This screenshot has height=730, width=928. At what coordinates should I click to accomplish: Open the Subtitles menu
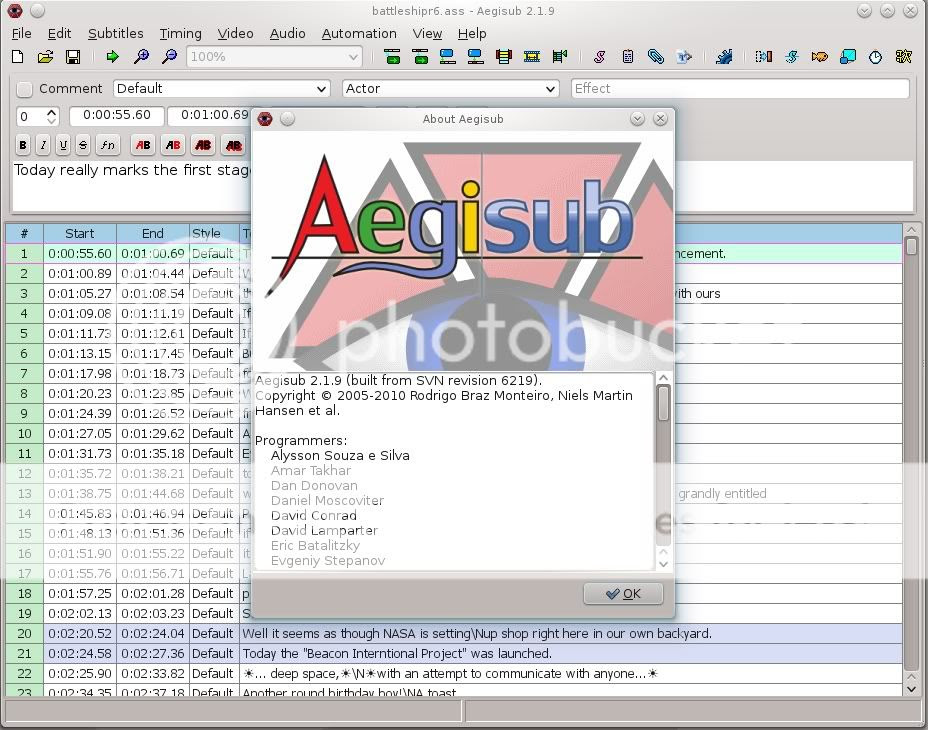pos(115,34)
